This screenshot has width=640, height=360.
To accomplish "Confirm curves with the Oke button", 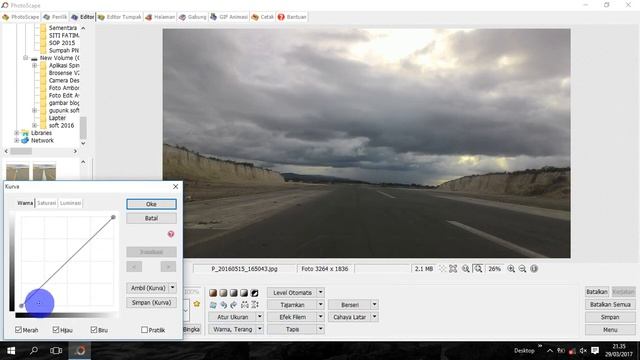I will [x=151, y=204].
